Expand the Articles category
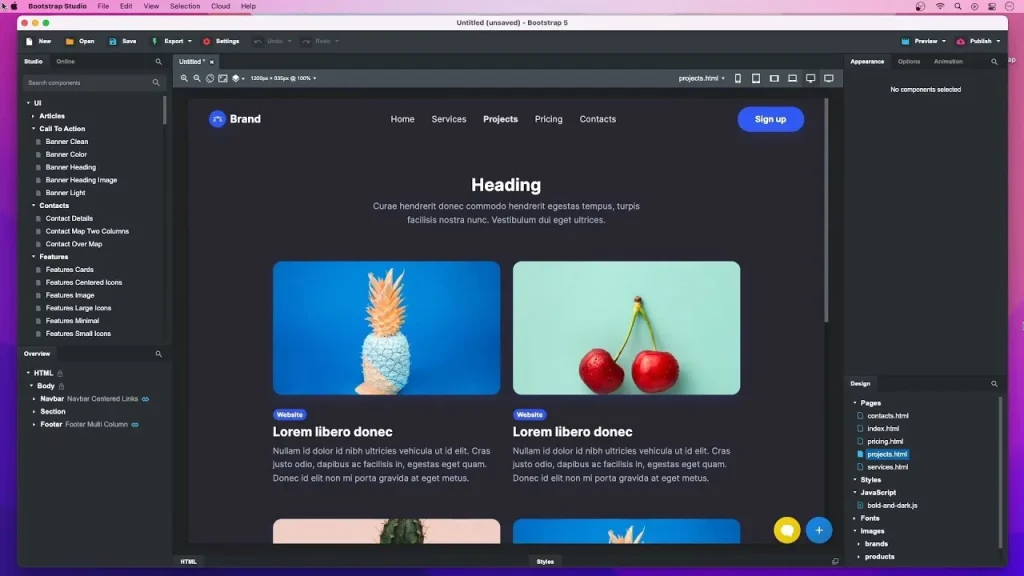This screenshot has height=576, width=1024. tap(33, 116)
